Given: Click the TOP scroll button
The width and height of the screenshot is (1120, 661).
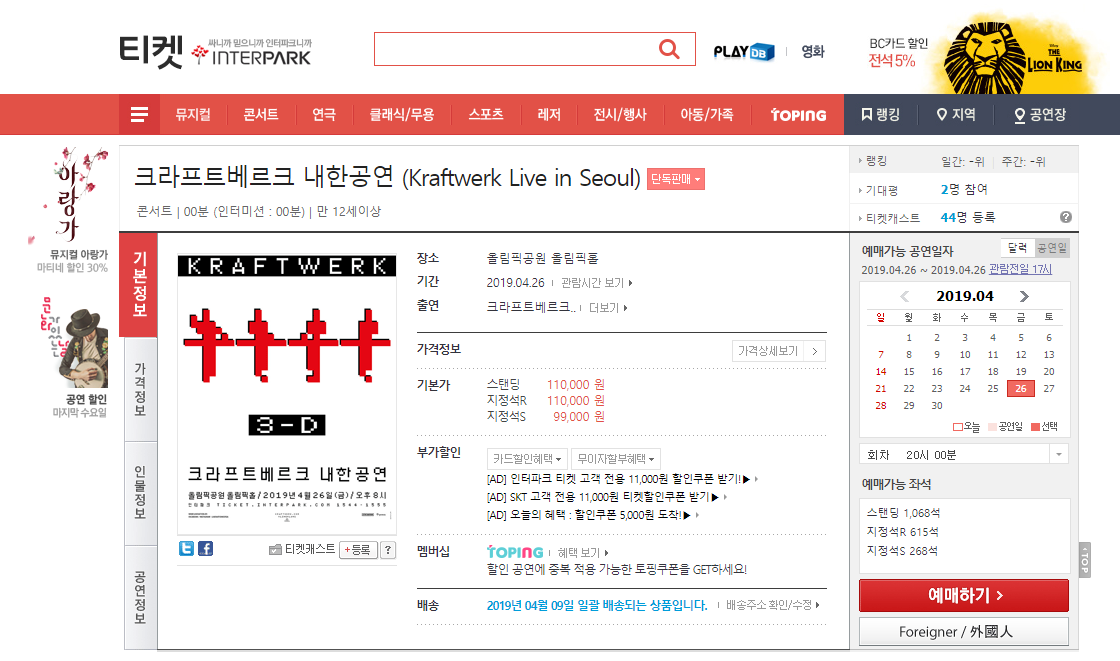Looking at the screenshot, I should coord(1084,560).
